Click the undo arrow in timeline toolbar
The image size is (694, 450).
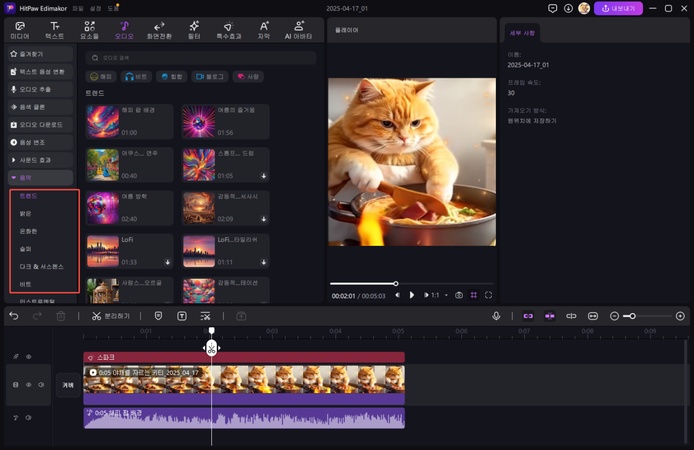pos(14,316)
